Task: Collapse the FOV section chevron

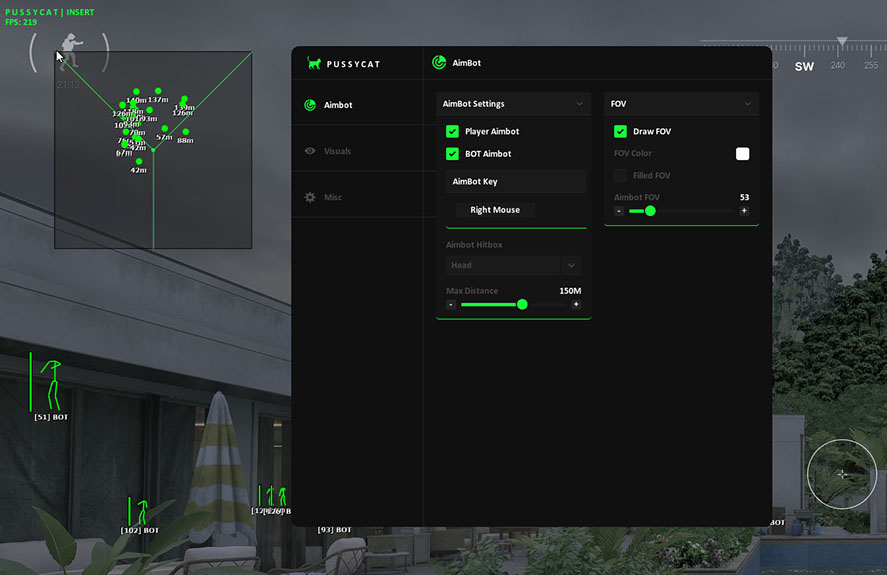Action: tap(747, 104)
